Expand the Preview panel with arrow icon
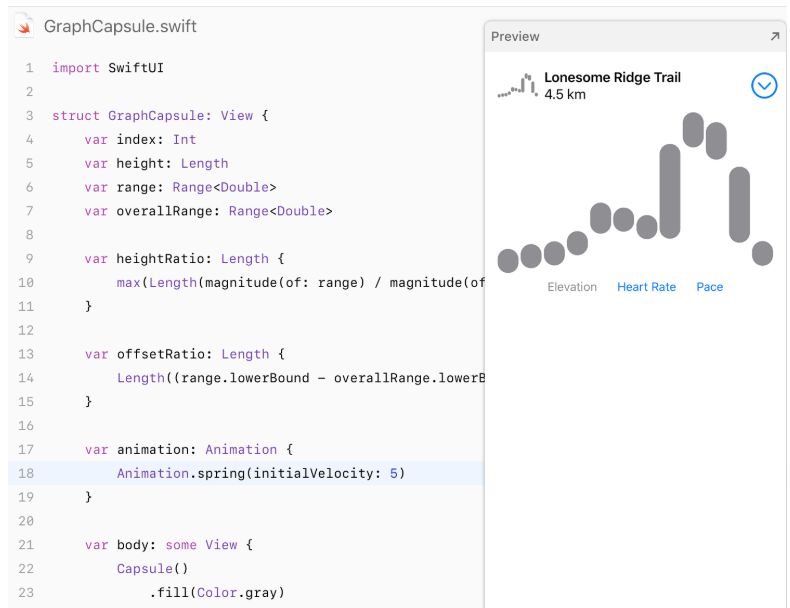This screenshot has height=608, width=790. click(x=774, y=36)
